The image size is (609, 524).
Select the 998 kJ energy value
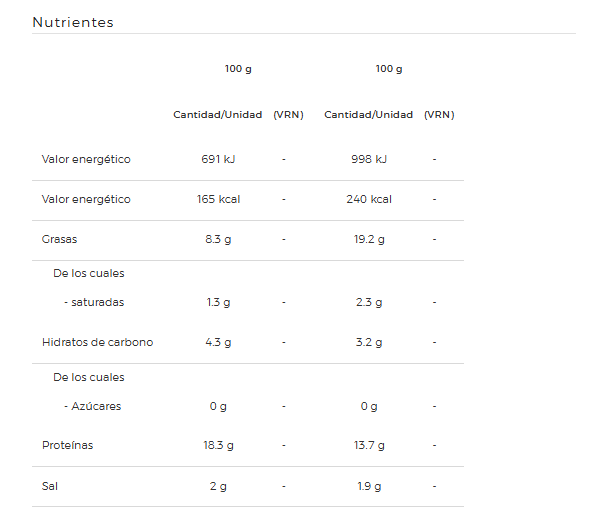point(368,159)
